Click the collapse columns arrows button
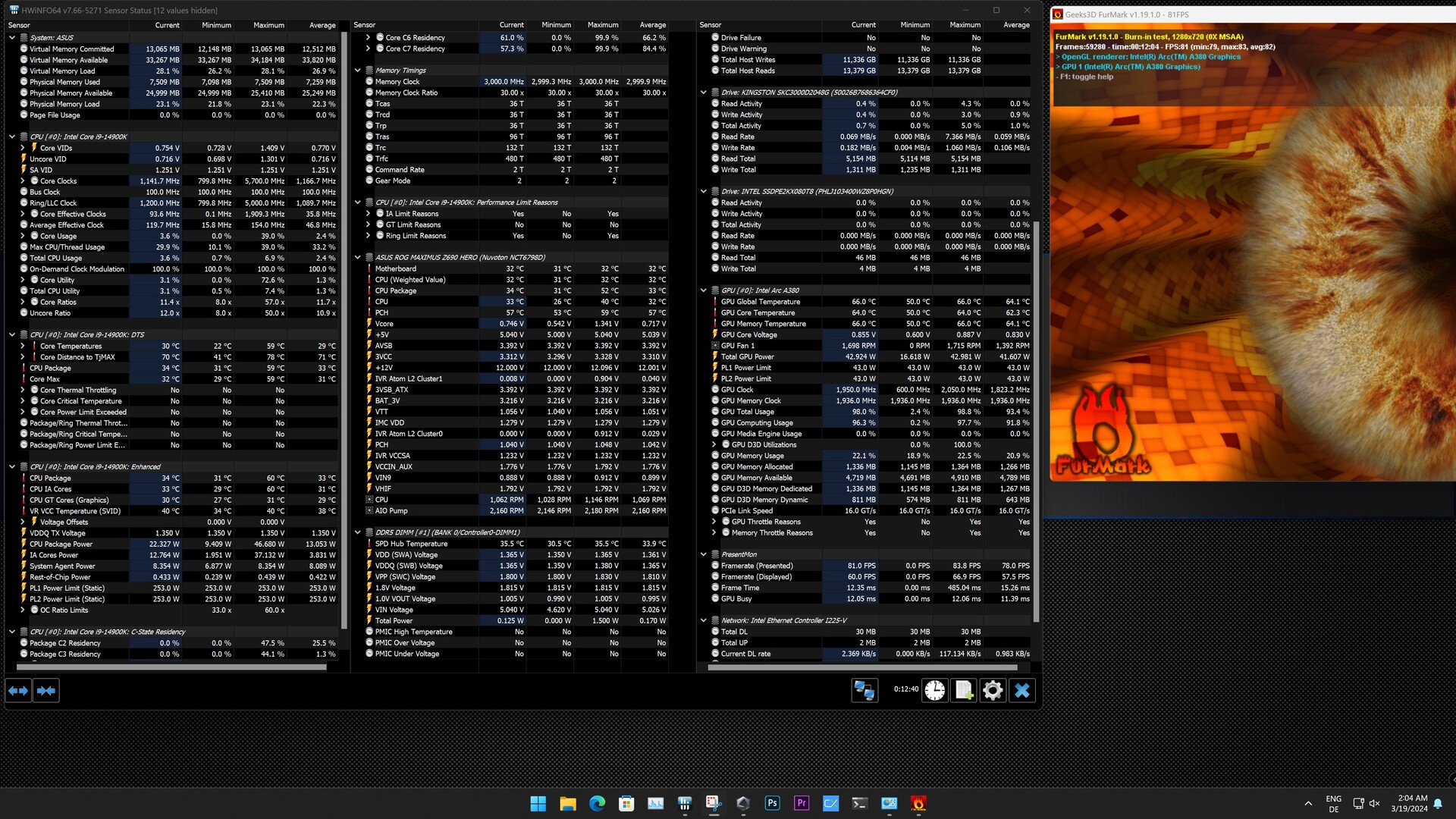The image size is (1456, 819). coord(46,691)
